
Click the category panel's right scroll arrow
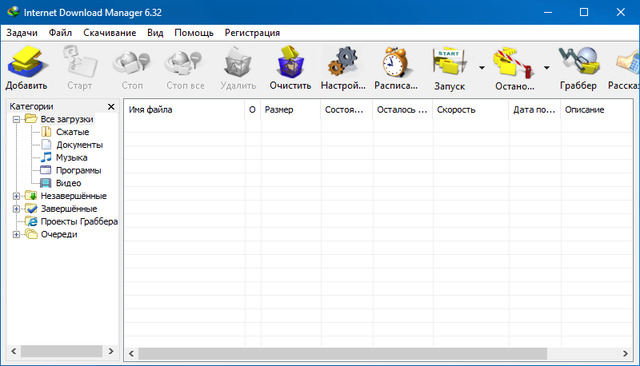(x=111, y=351)
